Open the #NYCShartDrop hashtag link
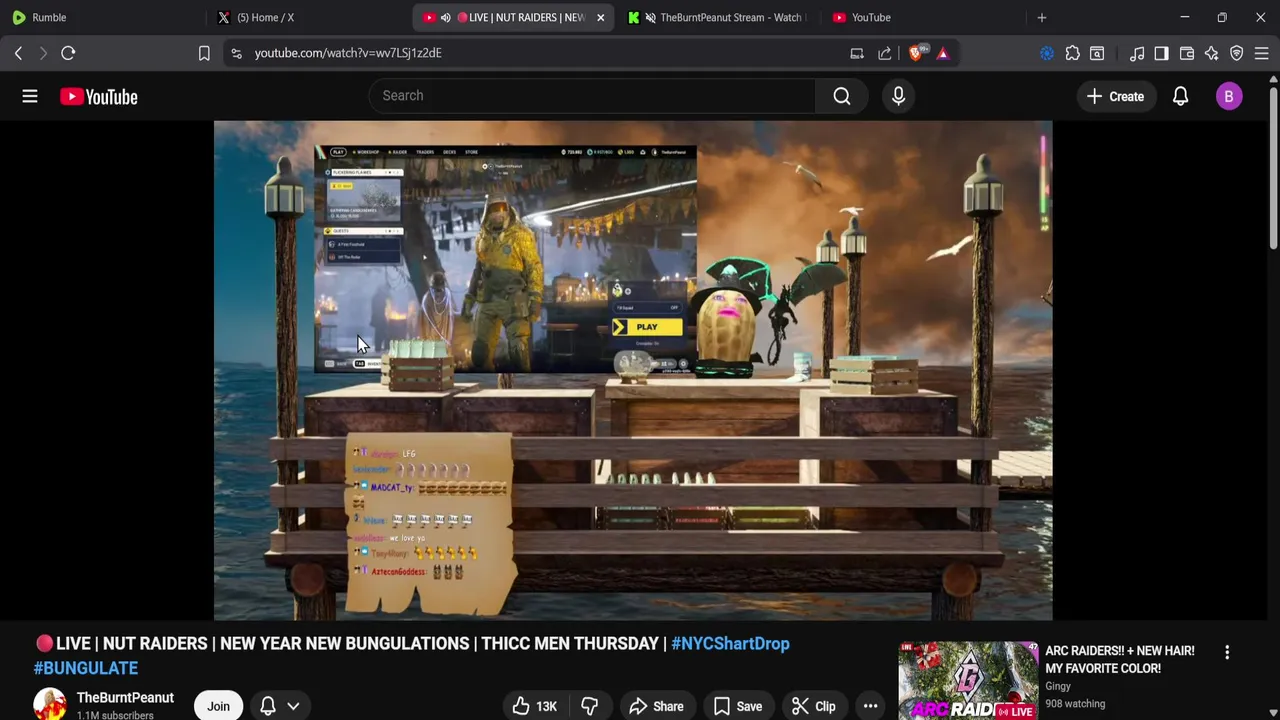Viewport: 1280px width, 720px height. point(730,644)
